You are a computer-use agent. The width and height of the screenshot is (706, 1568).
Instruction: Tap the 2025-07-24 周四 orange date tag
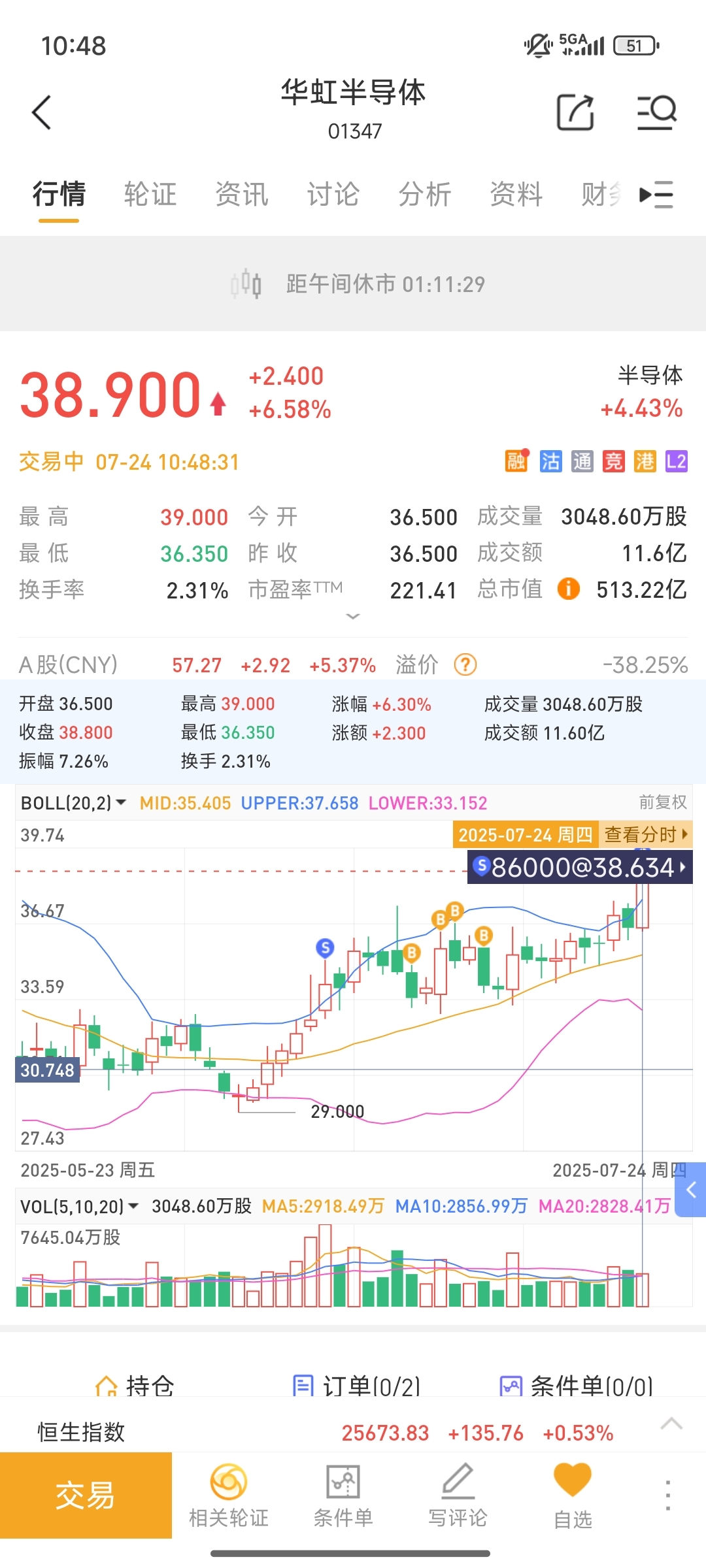point(526,834)
